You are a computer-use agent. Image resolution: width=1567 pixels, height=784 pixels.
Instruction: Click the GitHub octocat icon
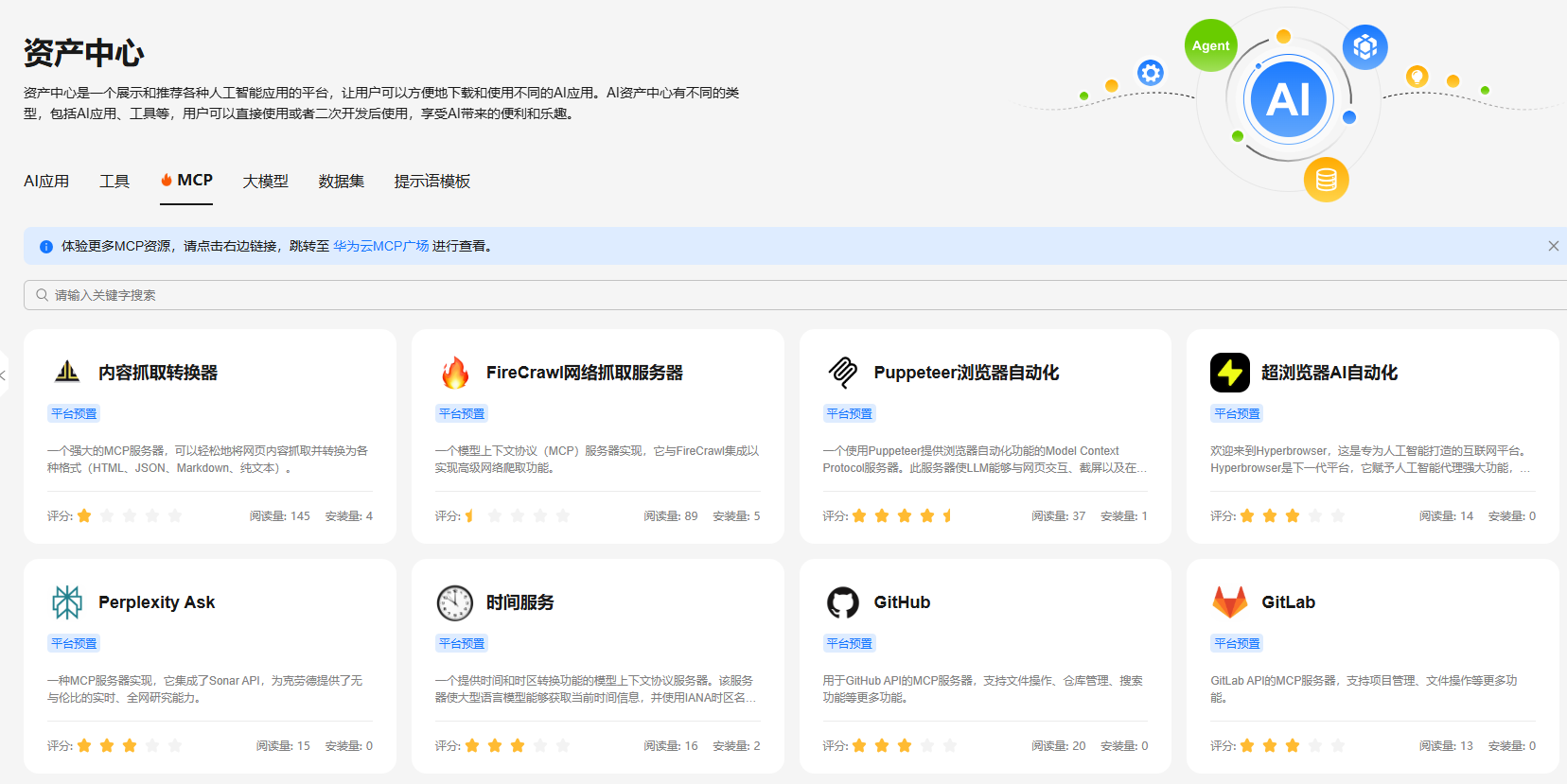(x=842, y=602)
